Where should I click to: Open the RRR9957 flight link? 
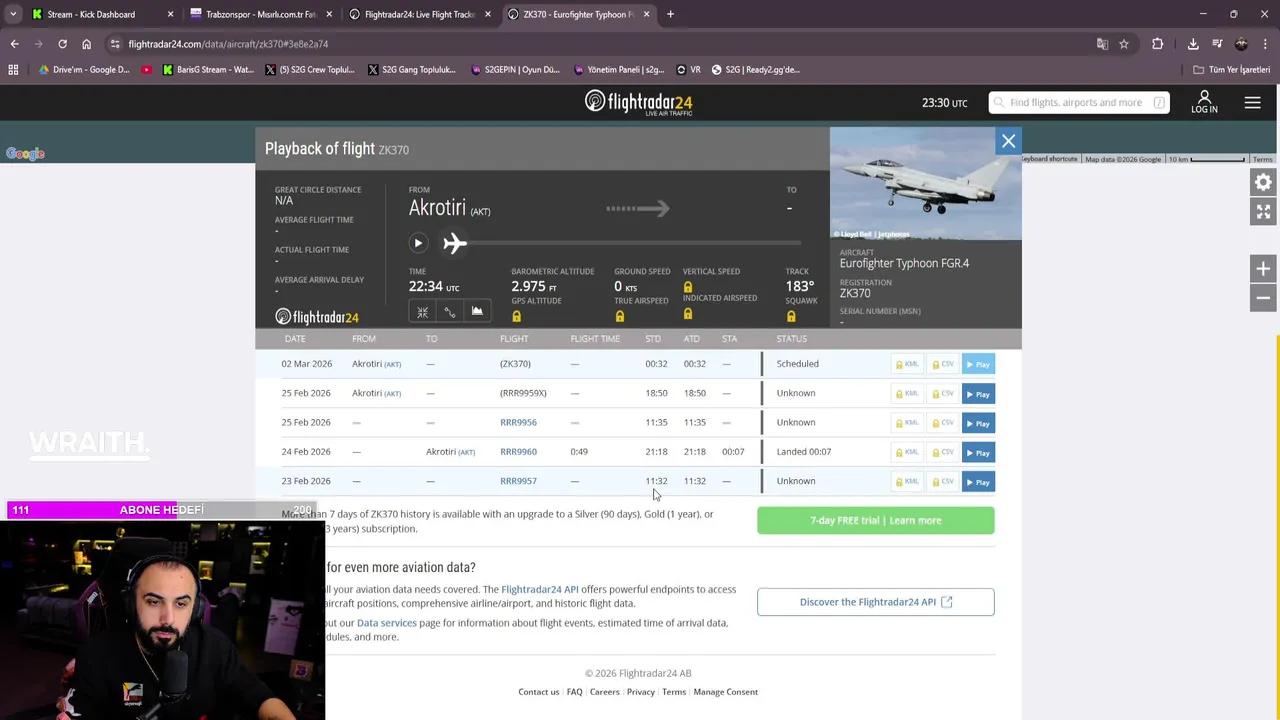[x=518, y=481]
